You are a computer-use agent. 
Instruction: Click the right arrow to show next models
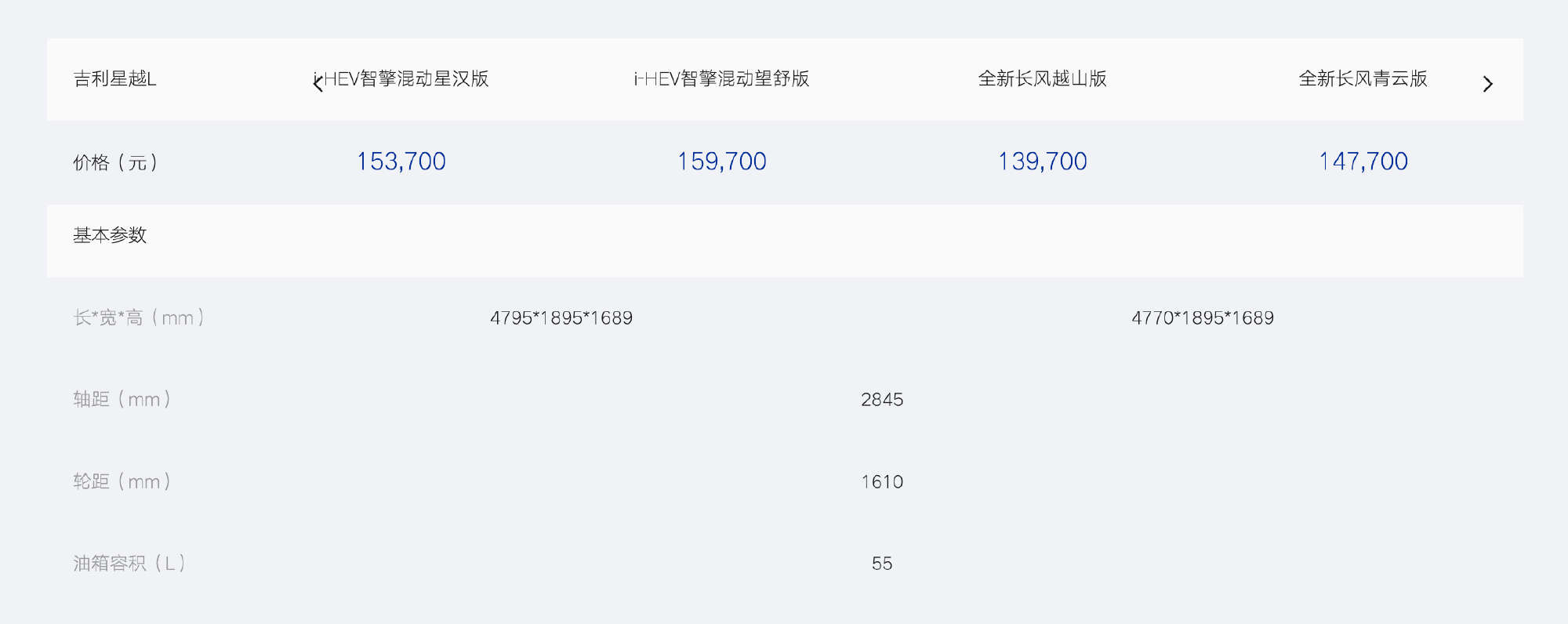[x=1487, y=84]
